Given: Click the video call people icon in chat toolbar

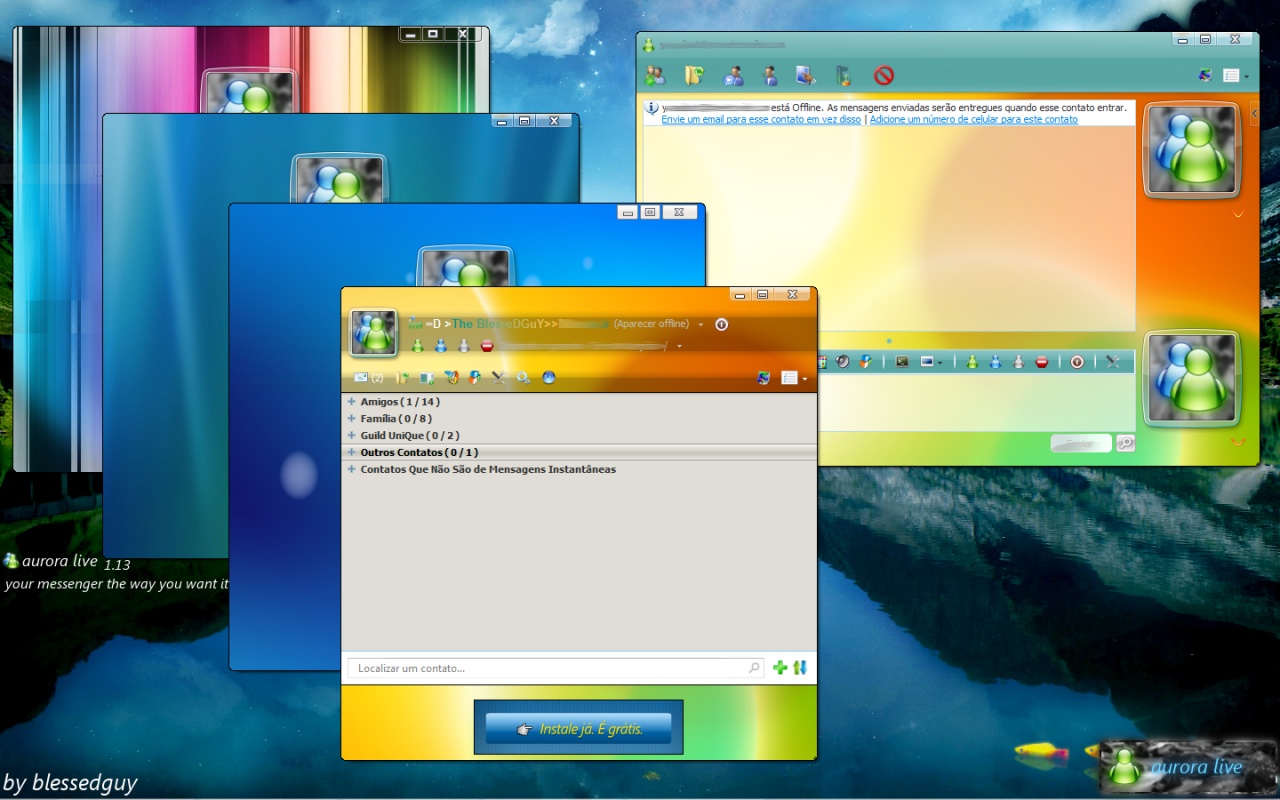Looking at the screenshot, I should (x=734, y=75).
